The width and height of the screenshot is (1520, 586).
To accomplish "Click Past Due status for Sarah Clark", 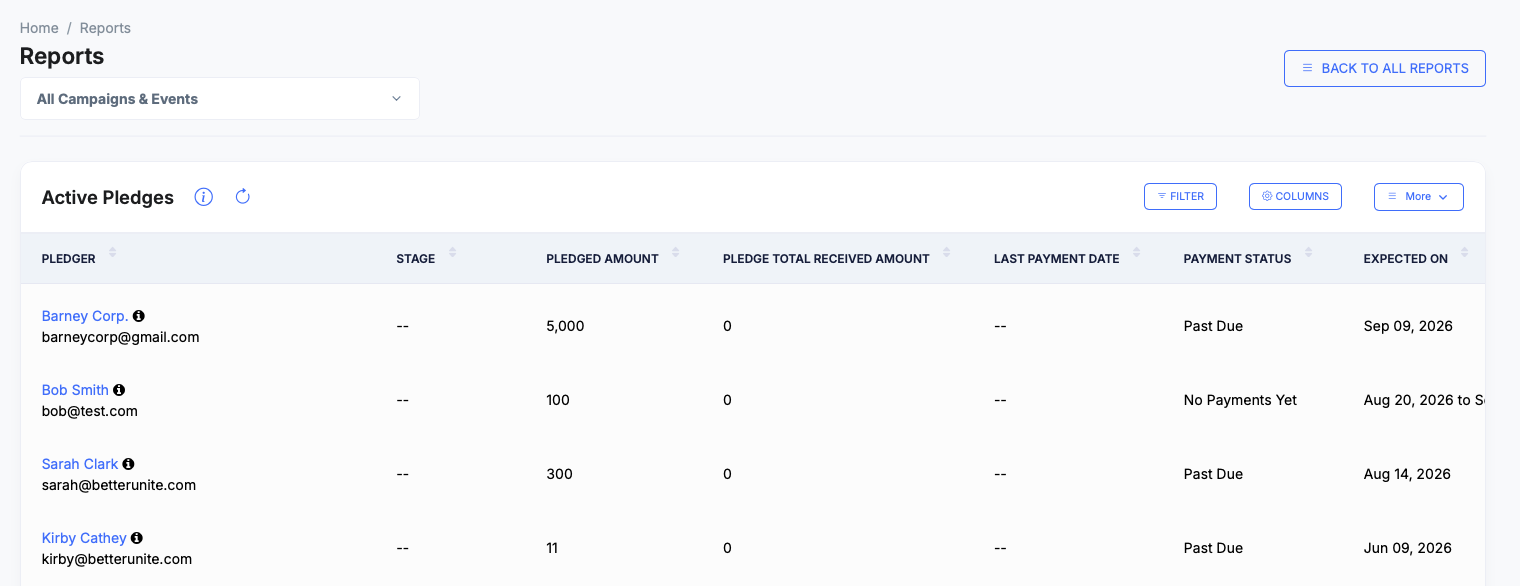I will [1213, 474].
